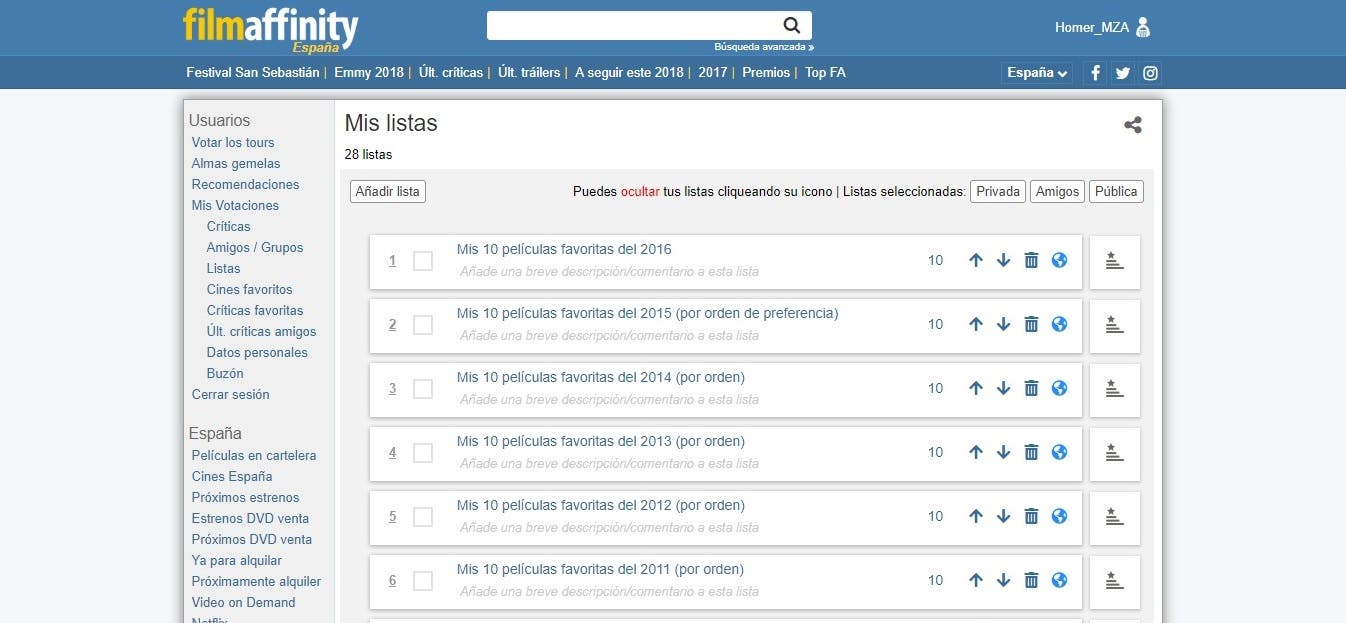The height and width of the screenshot is (623, 1346).
Task: Move the 2011 favorites list down
Action: point(1004,580)
